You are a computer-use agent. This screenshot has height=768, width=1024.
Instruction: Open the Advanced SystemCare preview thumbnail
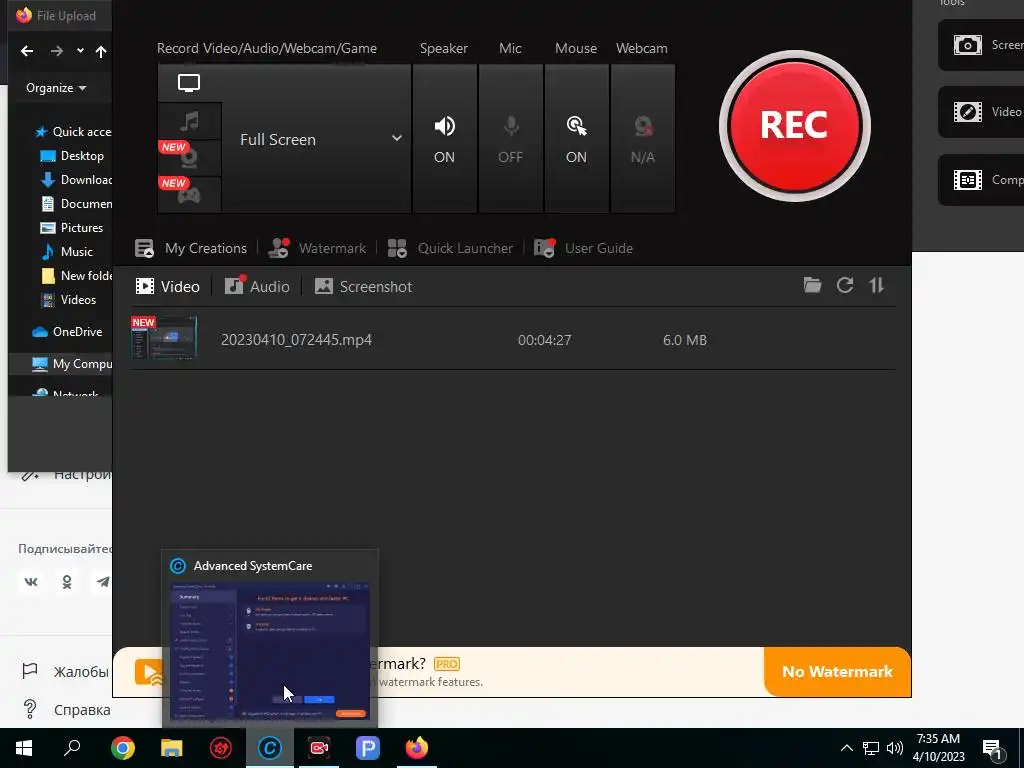click(270, 652)
